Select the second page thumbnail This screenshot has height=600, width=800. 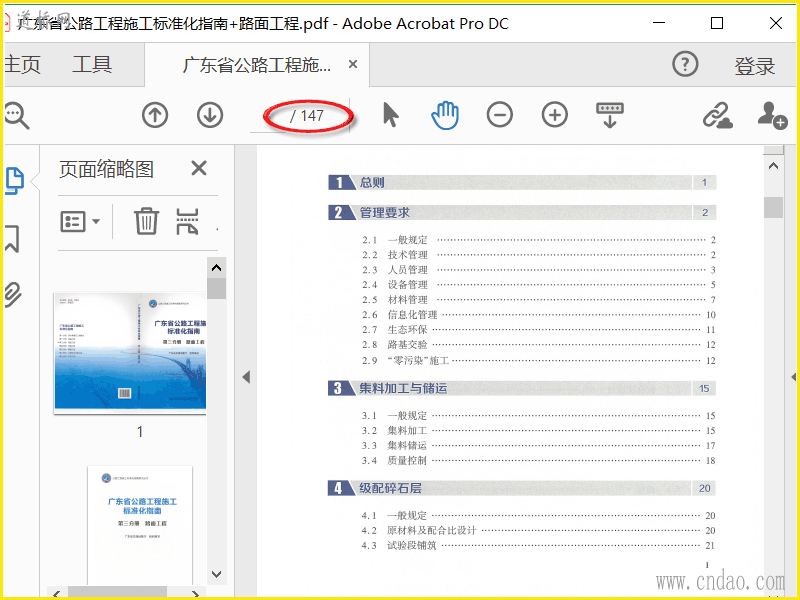coord(140,525)
